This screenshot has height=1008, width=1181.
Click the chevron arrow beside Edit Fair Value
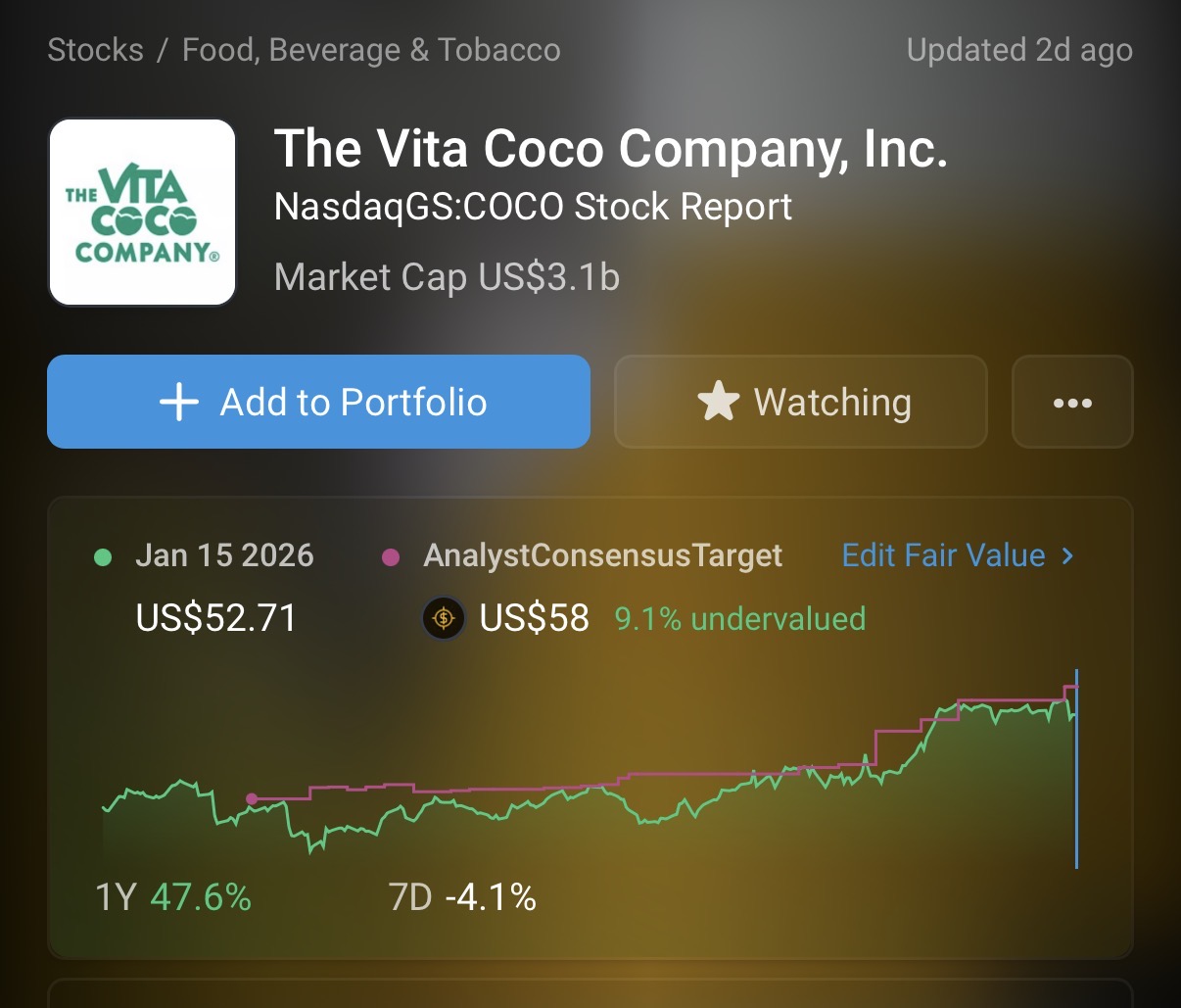coord(1068,555)
